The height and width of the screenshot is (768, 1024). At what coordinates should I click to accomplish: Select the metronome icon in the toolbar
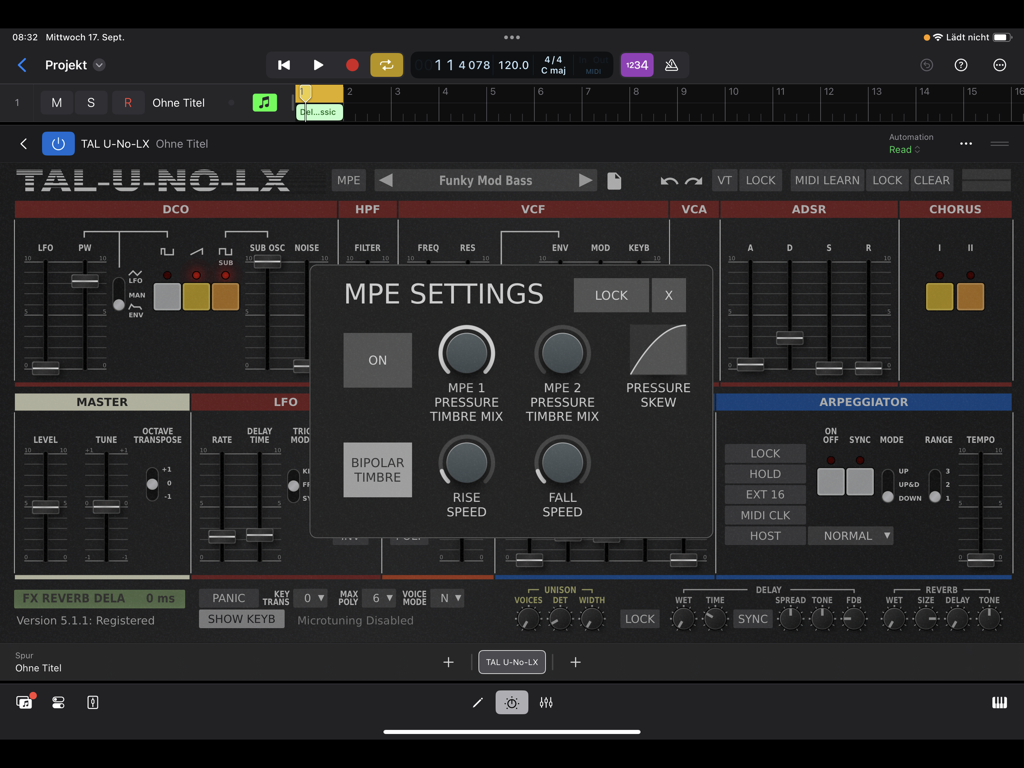(669, 64)
